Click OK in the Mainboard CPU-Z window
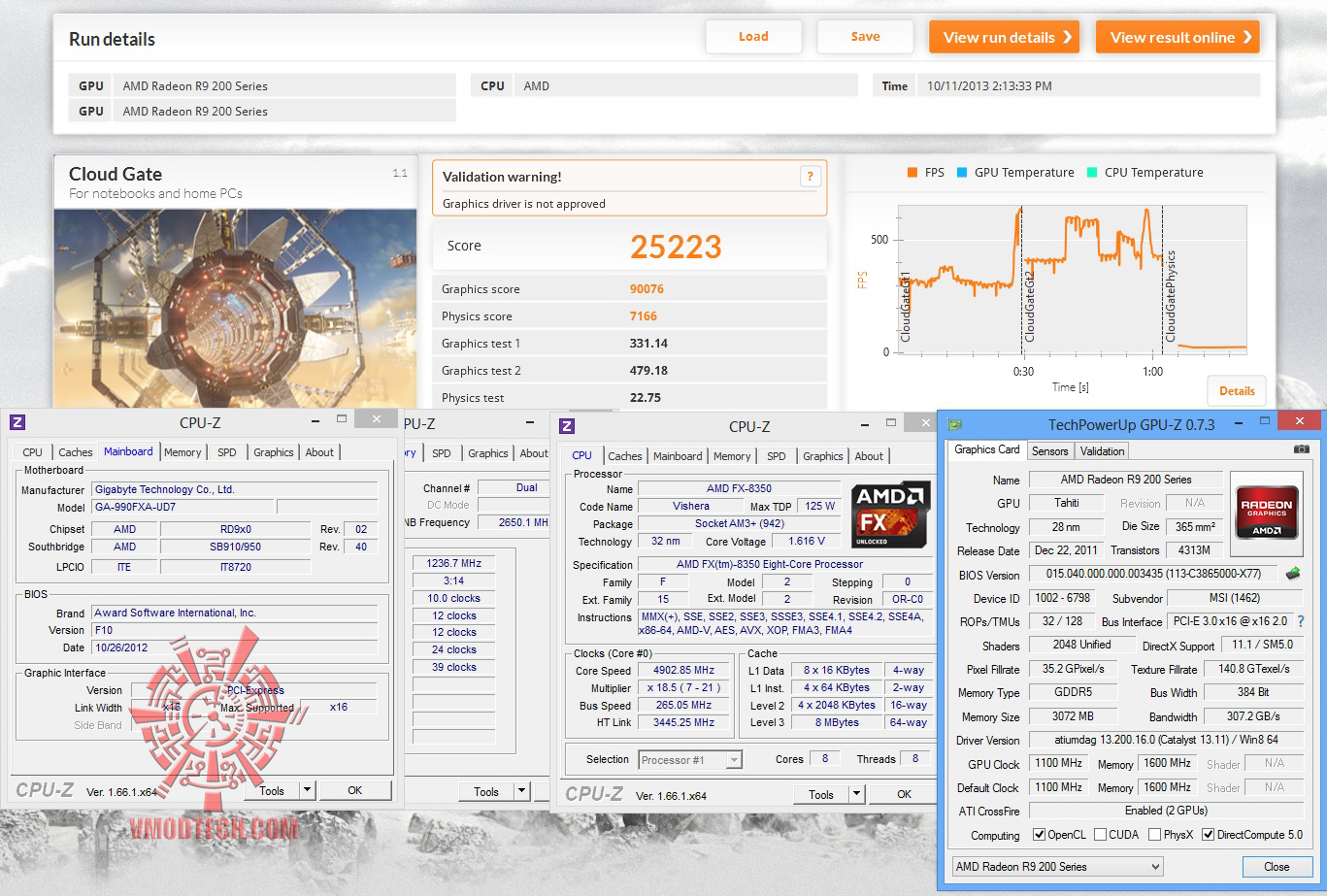1327x896 pixels. point(355,790)
